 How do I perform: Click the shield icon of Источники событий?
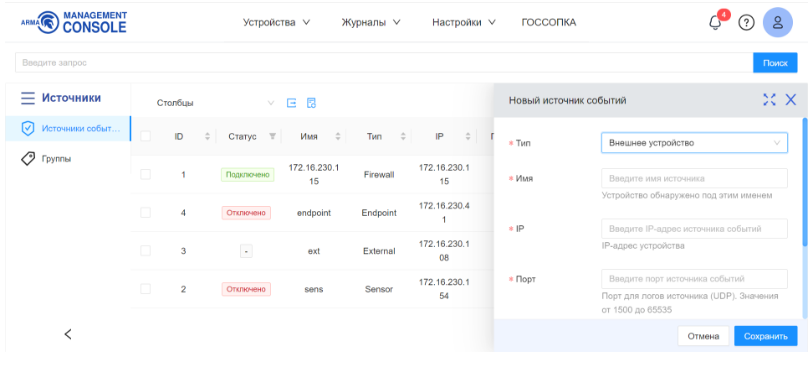coord(28,129)
